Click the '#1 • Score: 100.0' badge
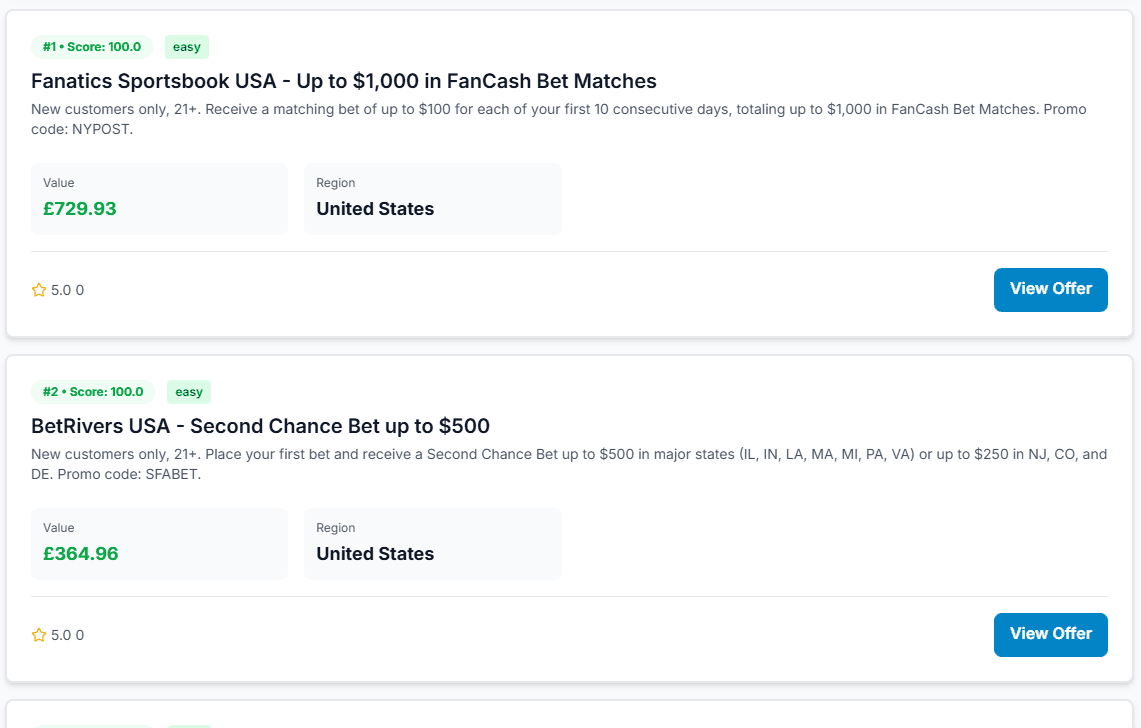Image resolution: width=1141 pixels, height=728 pixels. [x=91, y=46]
